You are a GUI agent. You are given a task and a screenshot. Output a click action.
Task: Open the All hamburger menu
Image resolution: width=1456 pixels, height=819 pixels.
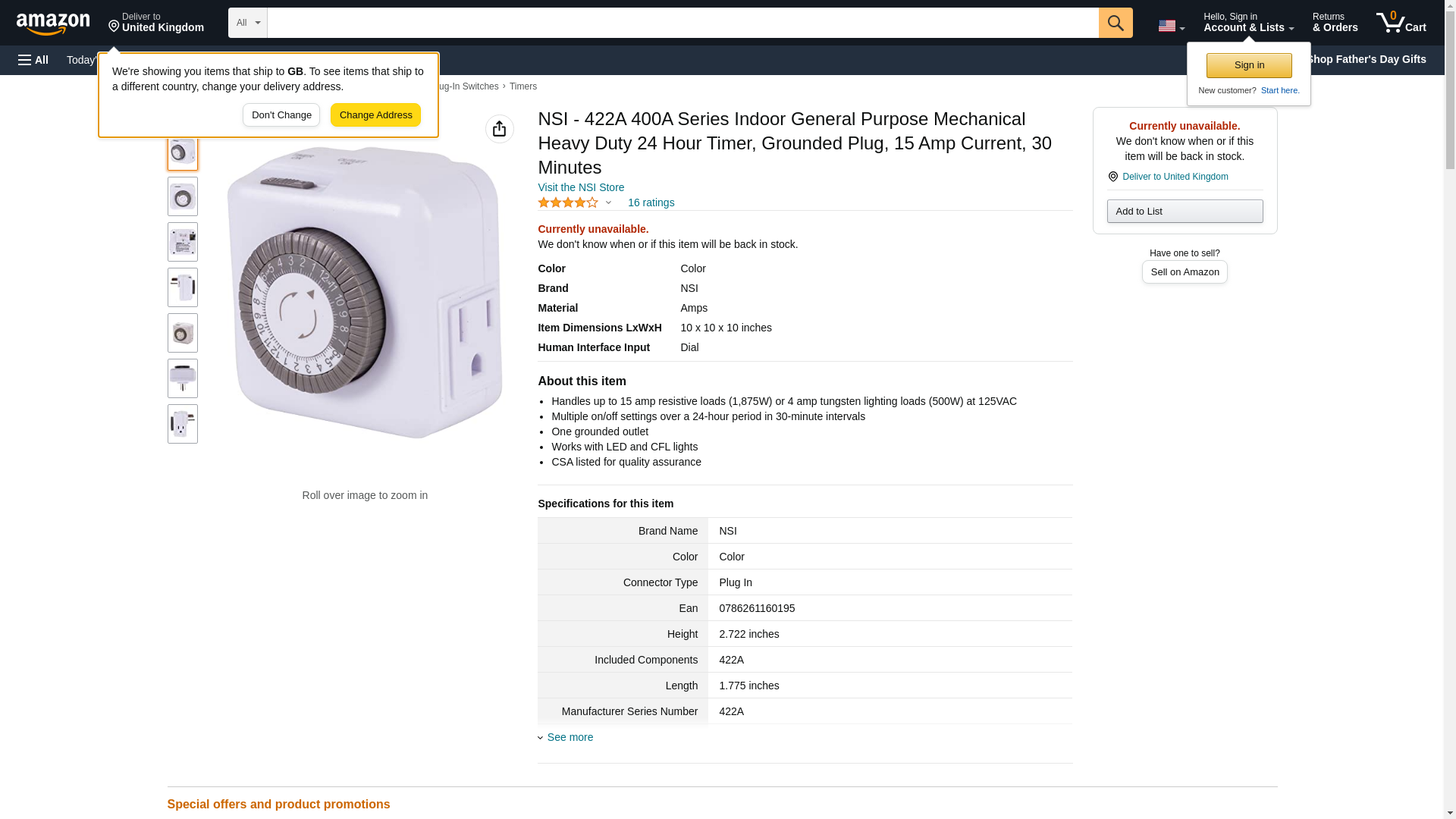tap(33, 60)
